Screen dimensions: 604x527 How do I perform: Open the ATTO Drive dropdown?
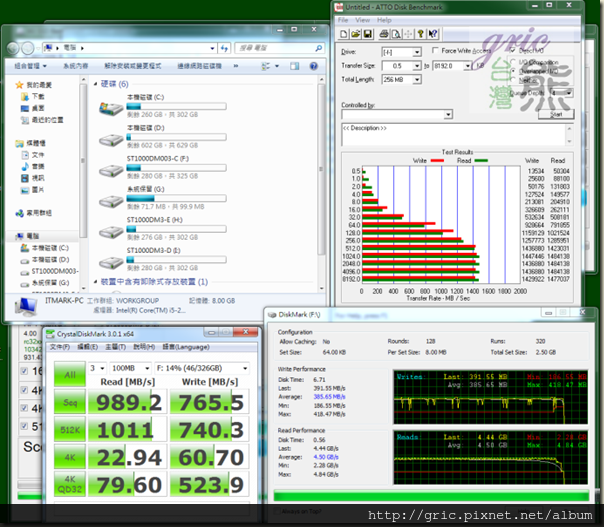(x=415, y=51)
